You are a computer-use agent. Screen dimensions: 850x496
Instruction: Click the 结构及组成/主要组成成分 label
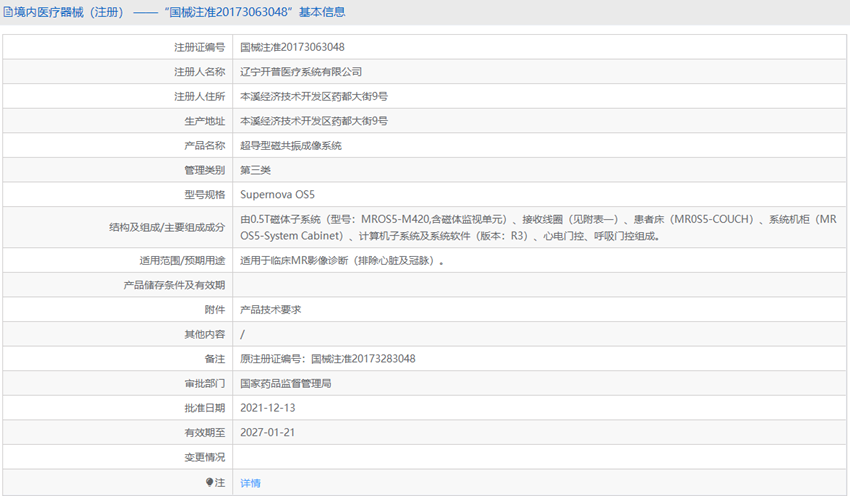coord(167,228)
